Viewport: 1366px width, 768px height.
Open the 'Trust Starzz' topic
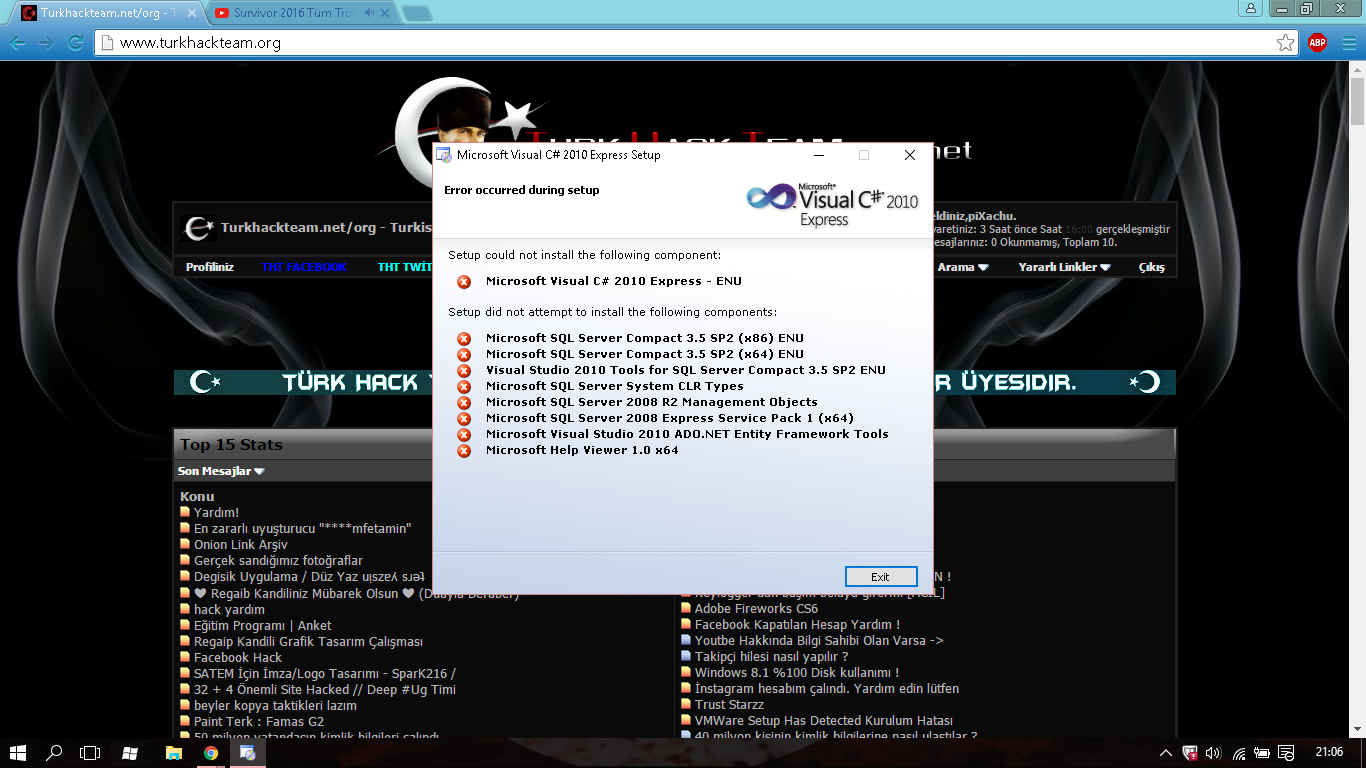(x=729, y=704)
